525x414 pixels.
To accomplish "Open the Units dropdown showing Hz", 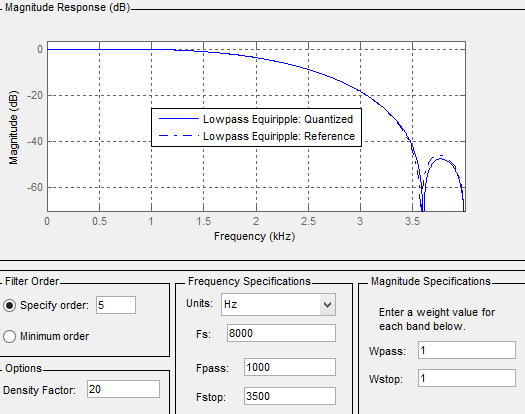I will [x=278, y=304].
